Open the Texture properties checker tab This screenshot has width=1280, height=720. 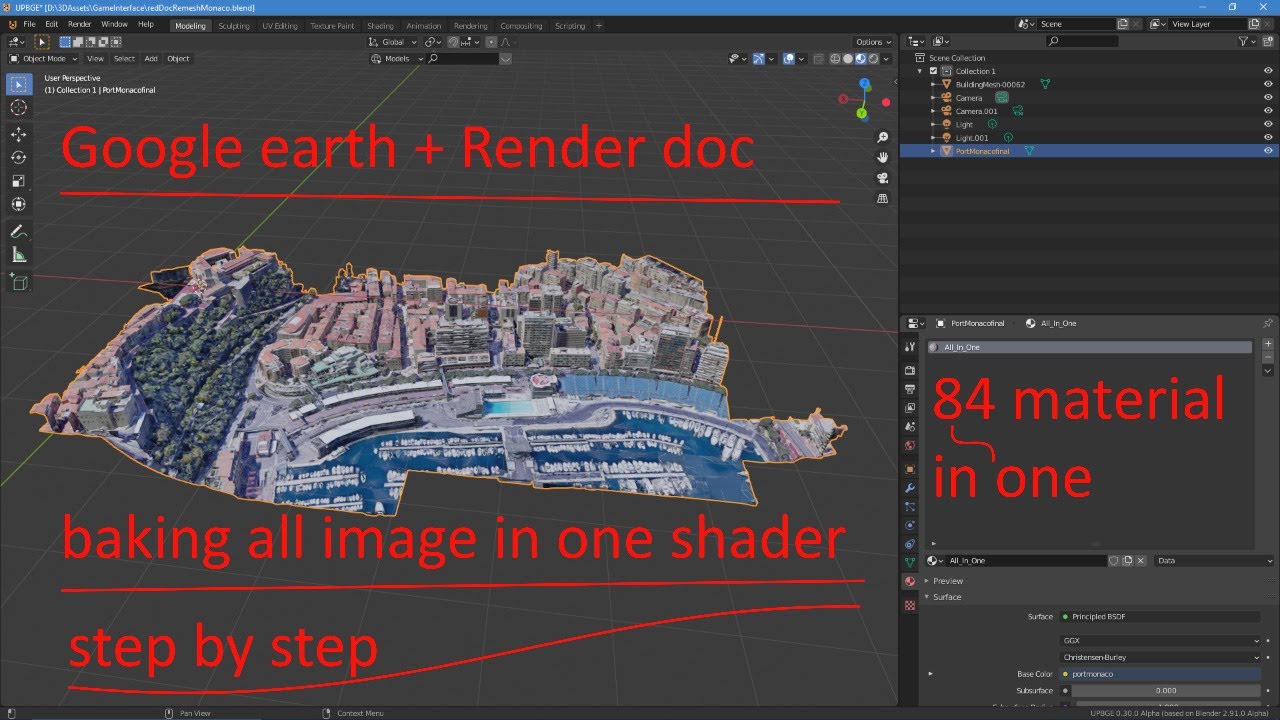910,605
